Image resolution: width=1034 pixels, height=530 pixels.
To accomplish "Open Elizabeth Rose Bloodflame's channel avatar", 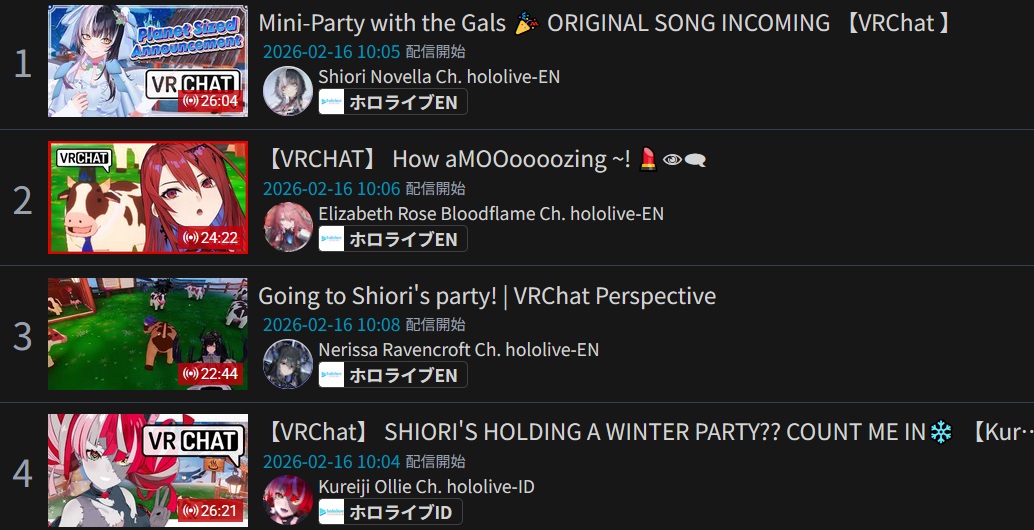I will coord(288,227).
